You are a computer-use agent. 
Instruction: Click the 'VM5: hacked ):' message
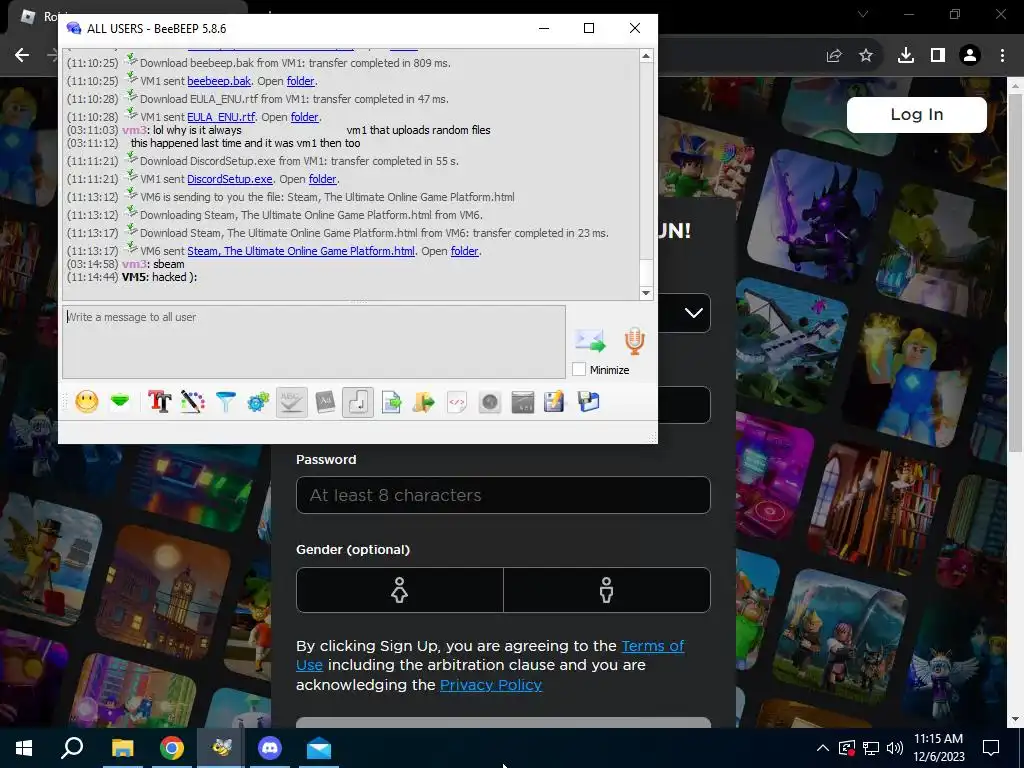coord(159,277)
